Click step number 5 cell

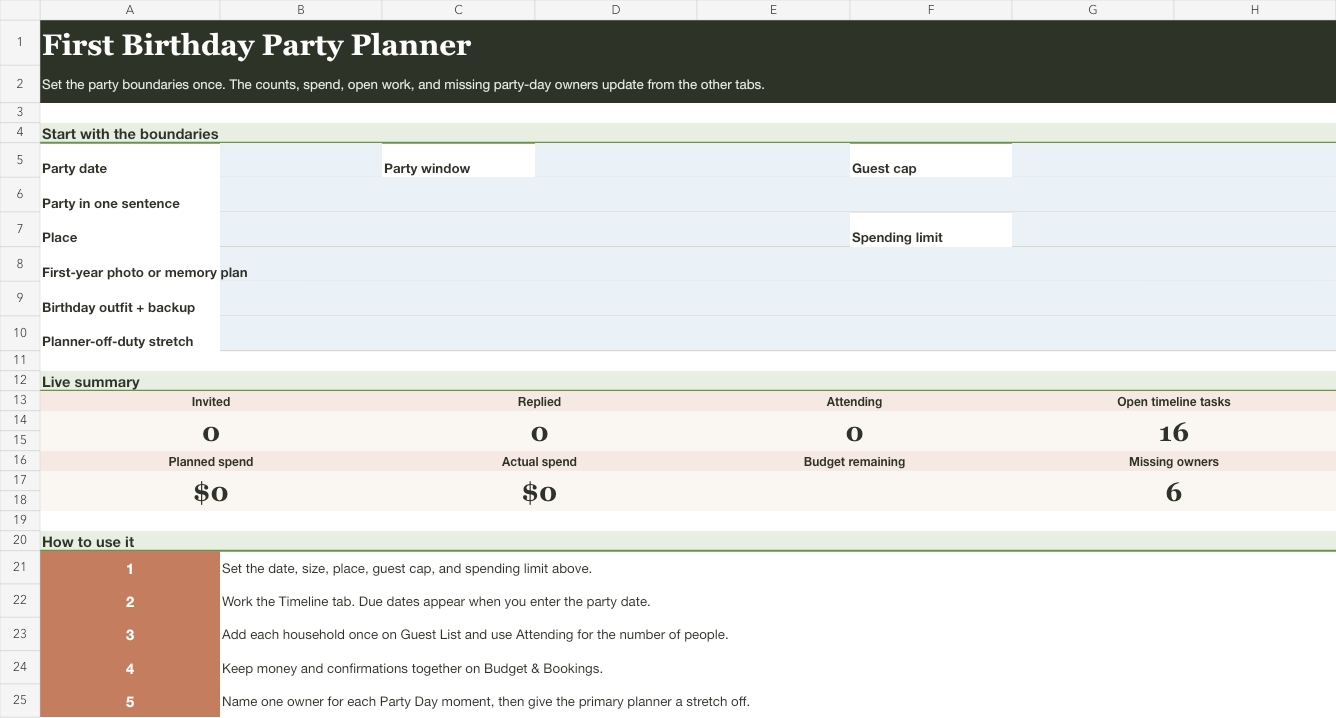(130, 701)
